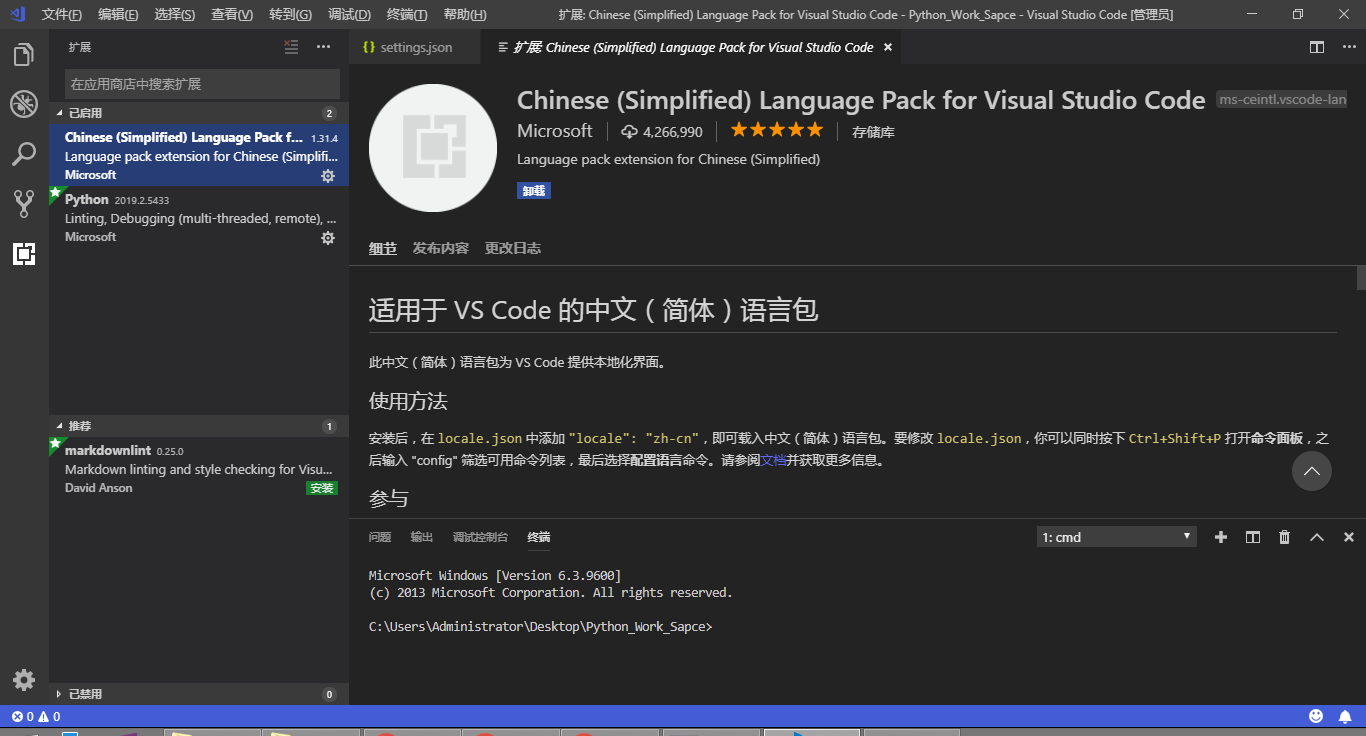1366x736 pixels.
Task: Click the Chinese Language Pack extension logo
Action: (433, 148)
